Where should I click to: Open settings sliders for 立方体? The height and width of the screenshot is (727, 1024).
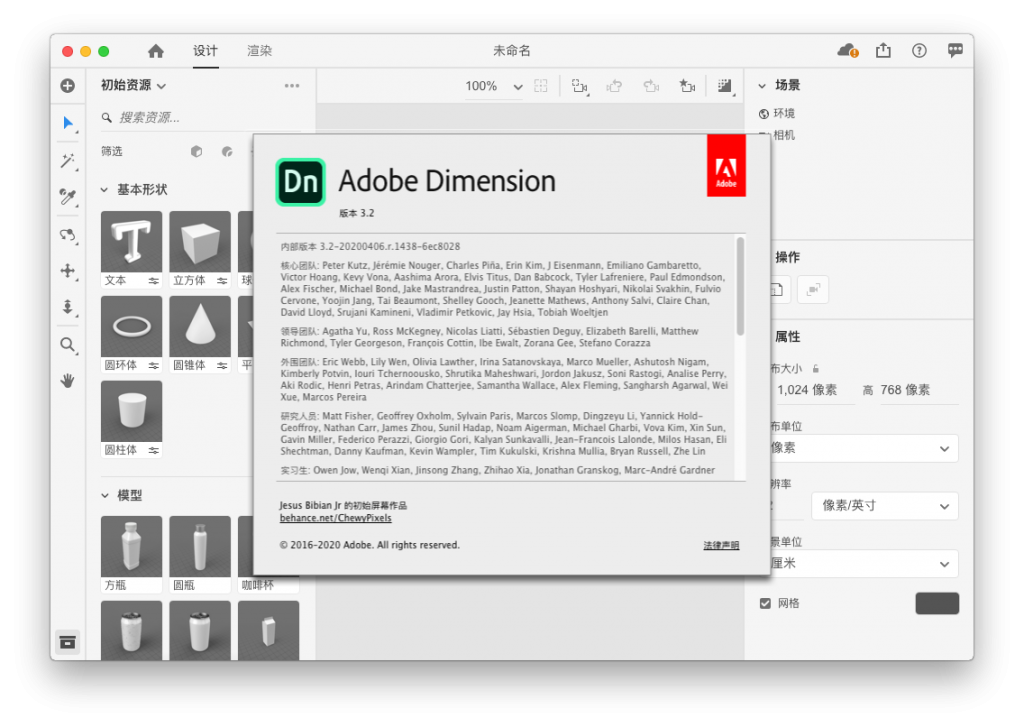[222, 281]
